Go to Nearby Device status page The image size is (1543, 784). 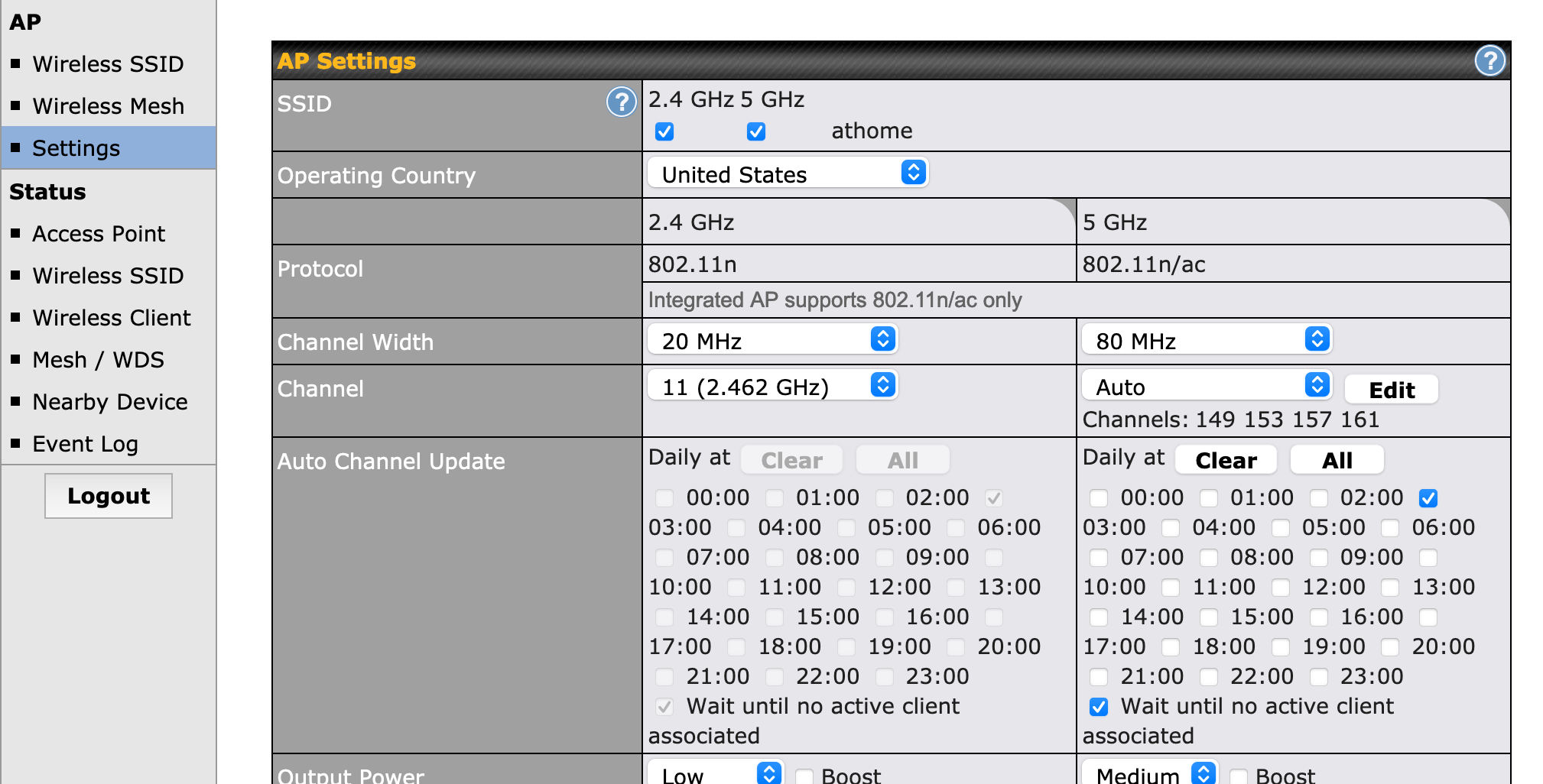(109, 401)
